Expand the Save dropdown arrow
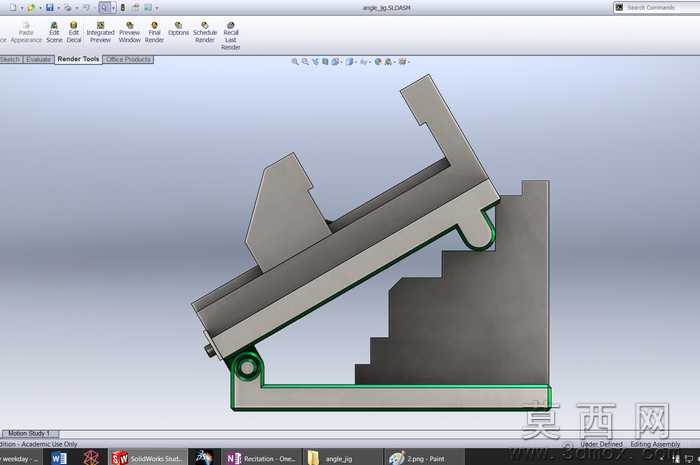Viewport: 700px width, 465px height. [x=58, y=8]
